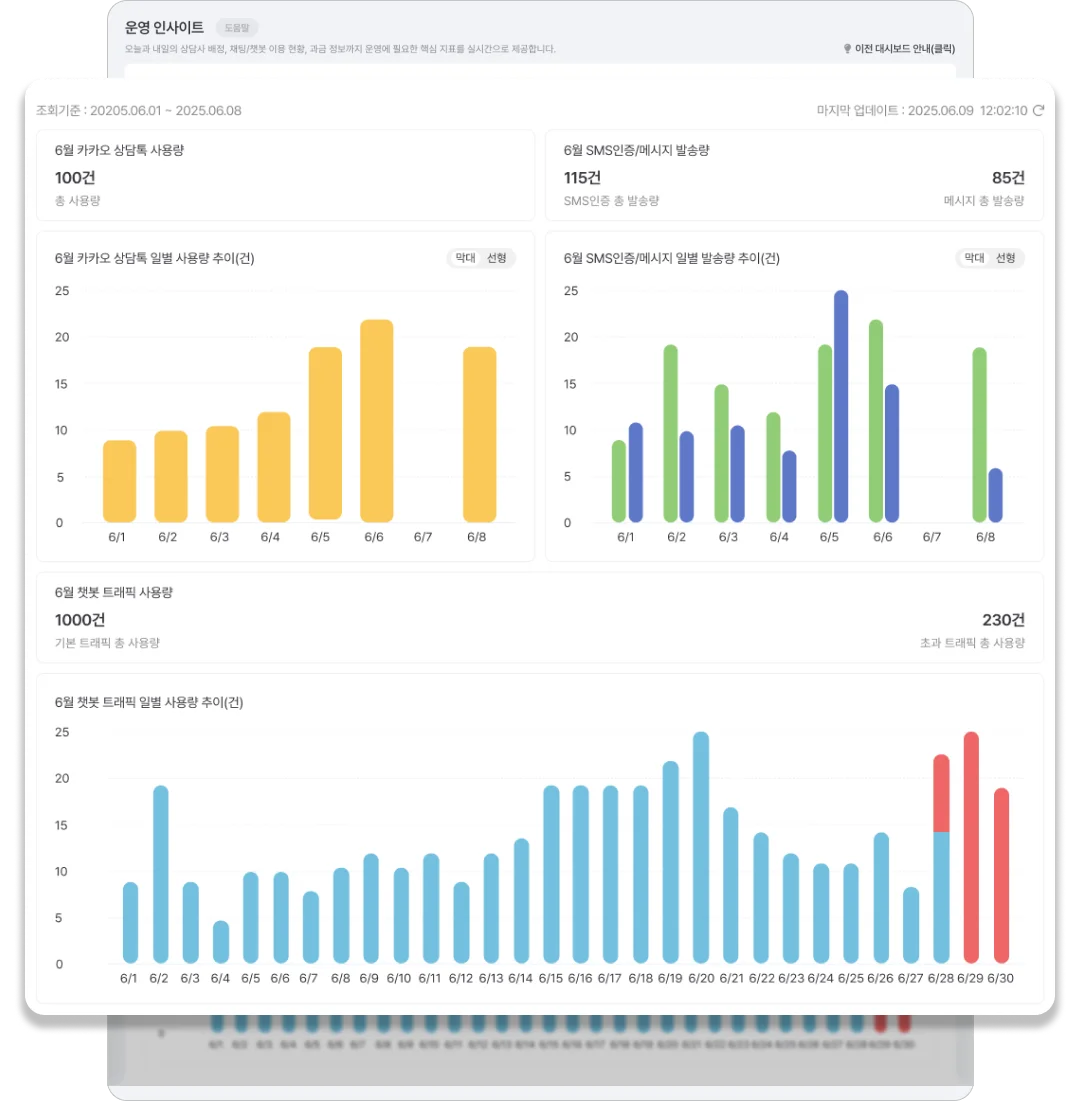Click the 85건 메시지 총 발송량 value

pyautogui.click(x=1008, y=178)
